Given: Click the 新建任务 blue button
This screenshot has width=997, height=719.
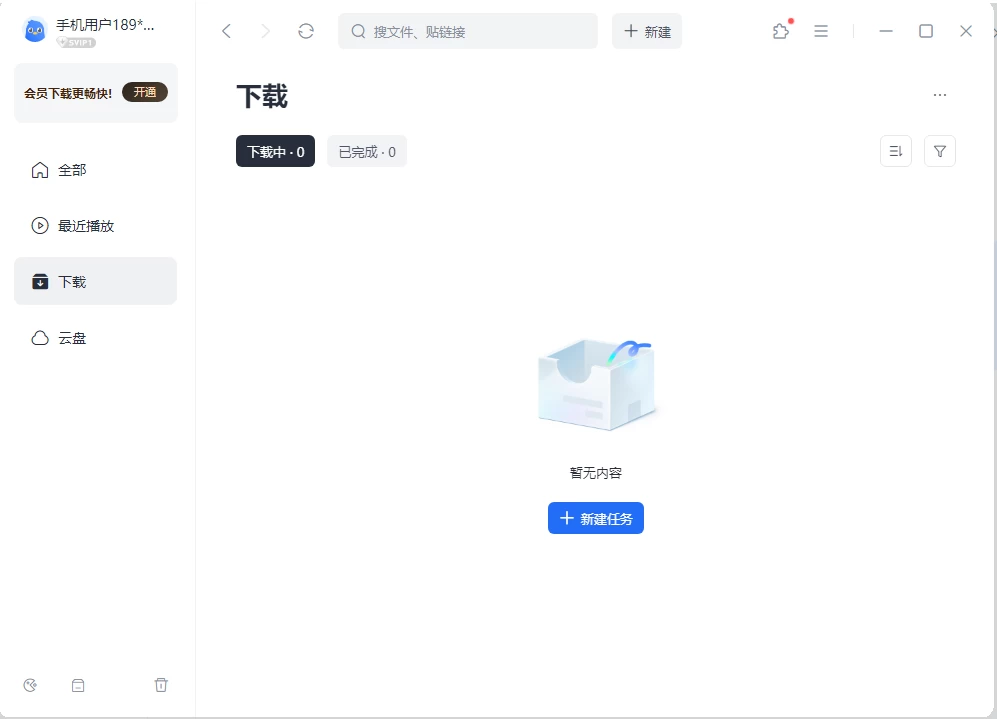Looking at the screenshot, I should (595, 518).
